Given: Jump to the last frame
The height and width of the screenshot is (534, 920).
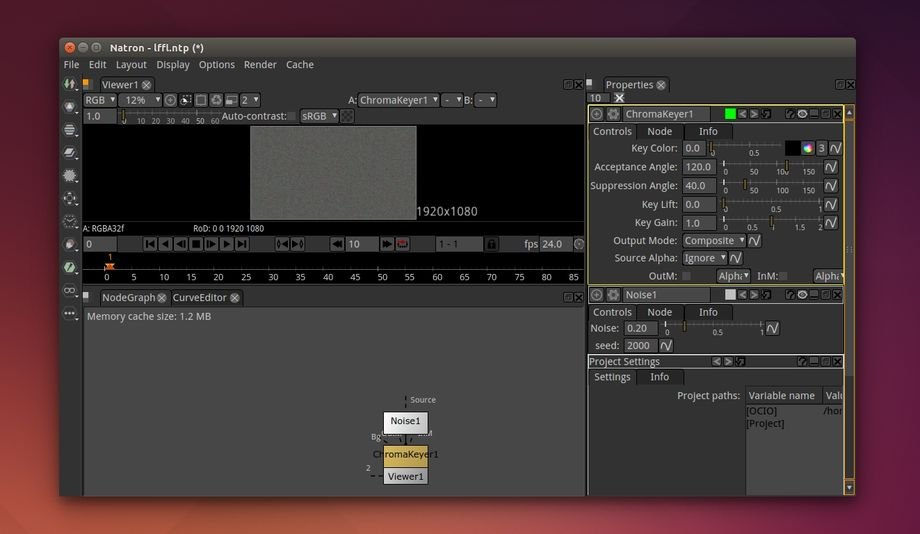Looking at the screenshot, I should 243,244.
